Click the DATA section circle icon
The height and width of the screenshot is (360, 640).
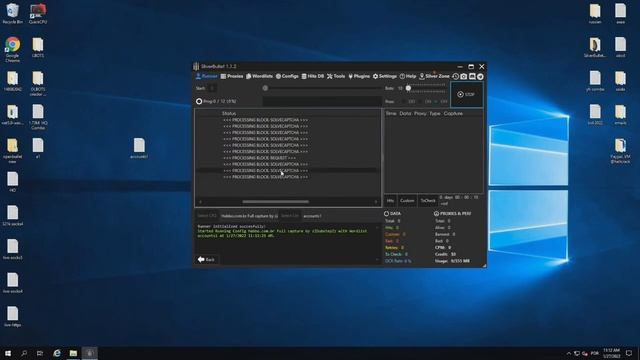point(387,213)
